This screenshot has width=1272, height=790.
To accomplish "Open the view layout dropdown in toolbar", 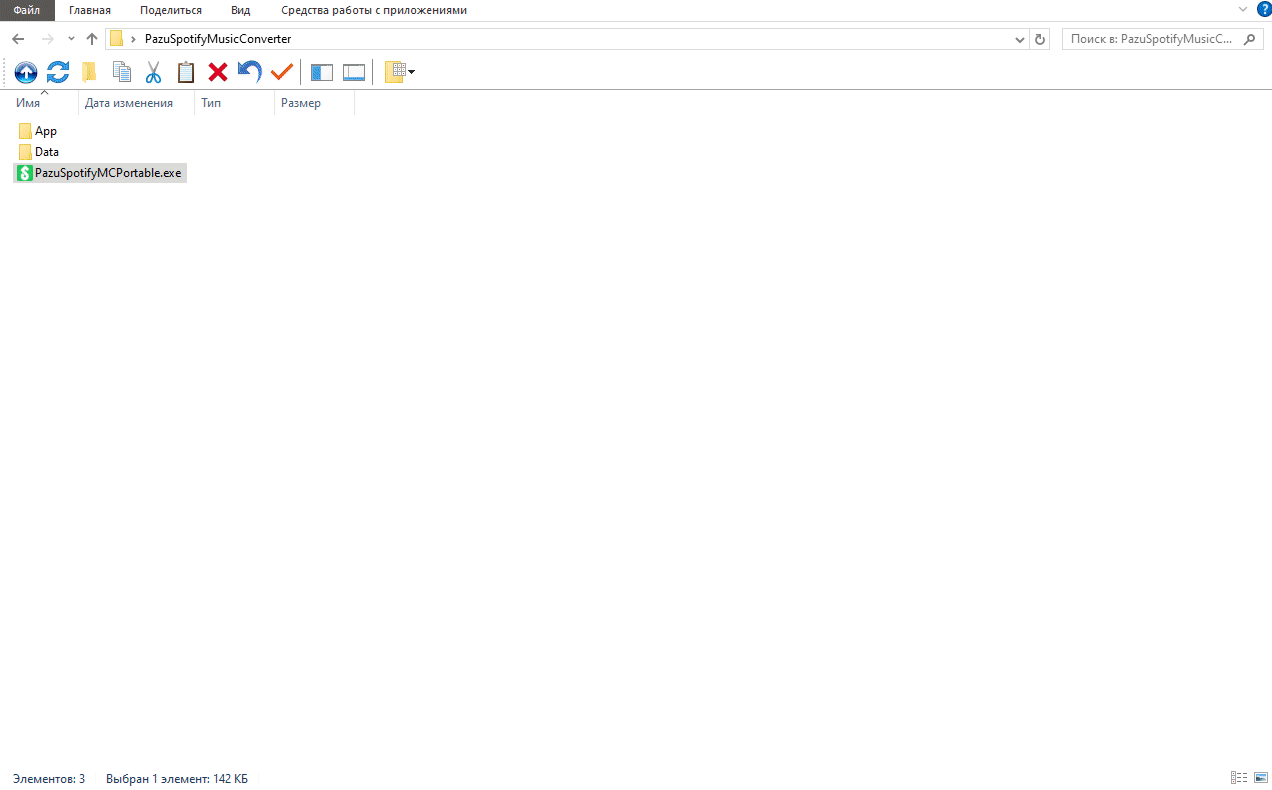I will (399, 72).
